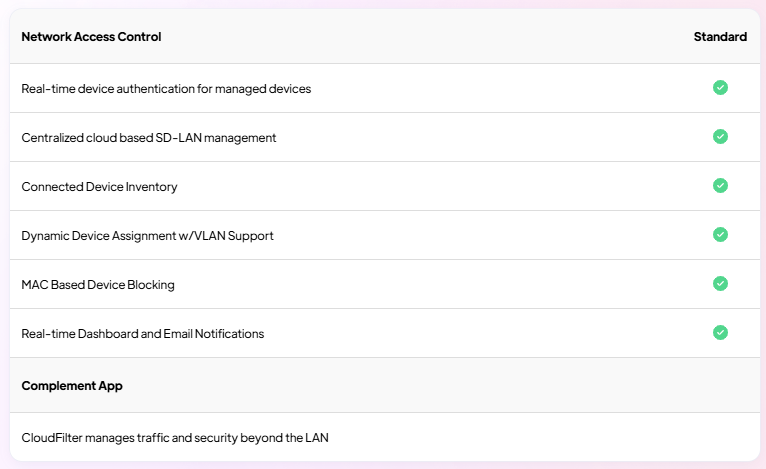Click the Standard column header

click(x=720, y=37)
